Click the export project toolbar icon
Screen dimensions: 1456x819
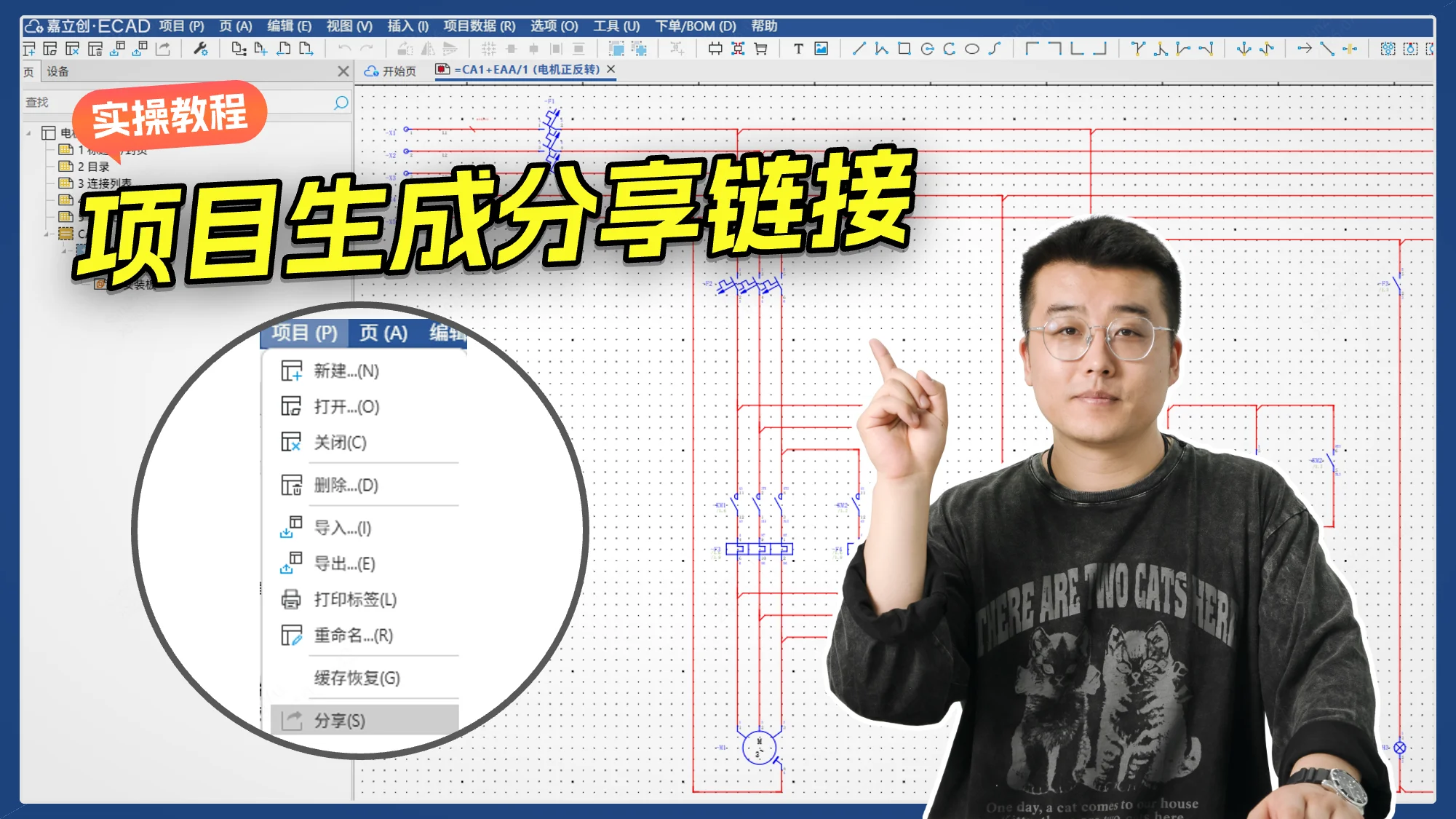pyautogui.click(x=140, y=49)
